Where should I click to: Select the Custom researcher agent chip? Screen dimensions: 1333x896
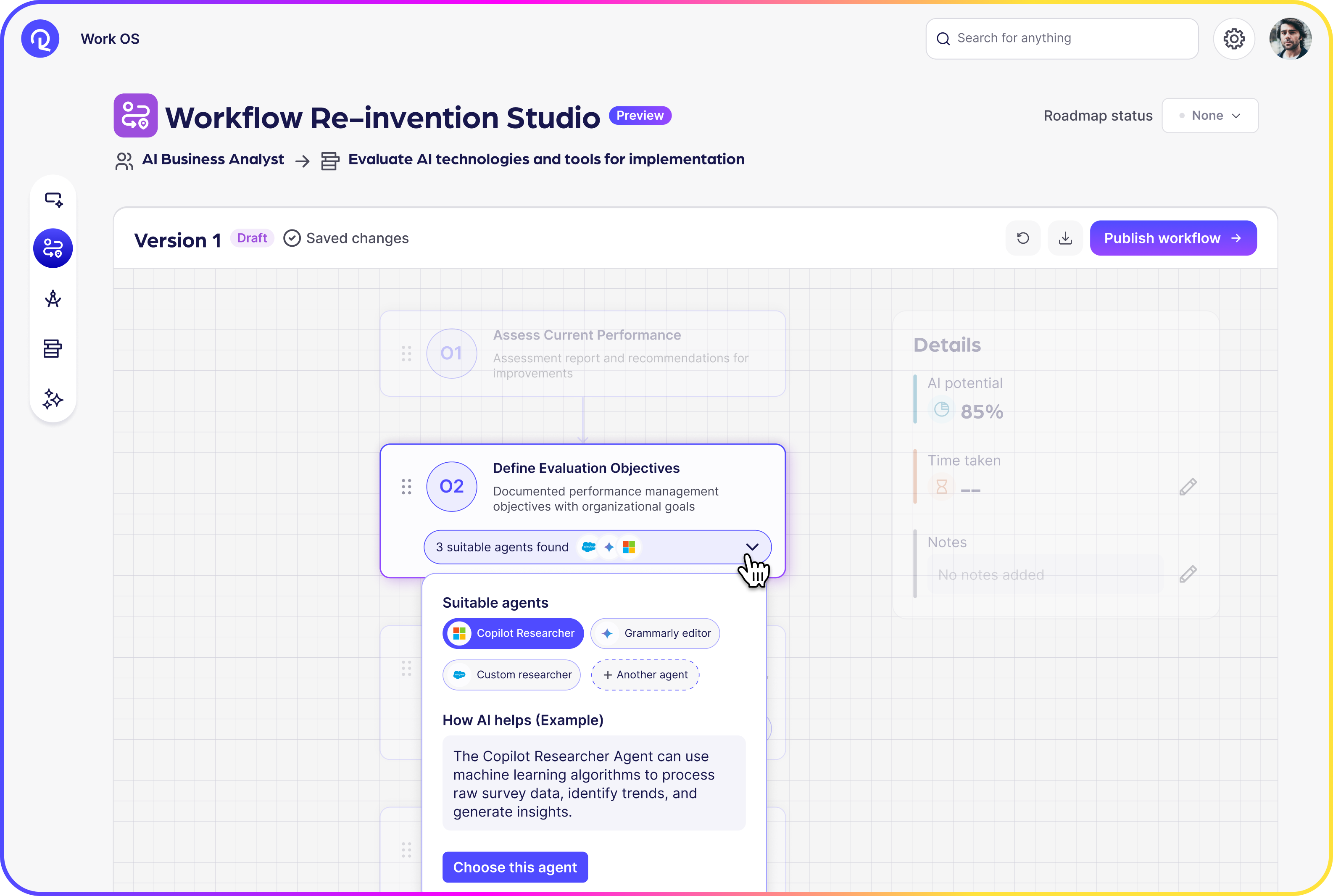pos(511,675)
